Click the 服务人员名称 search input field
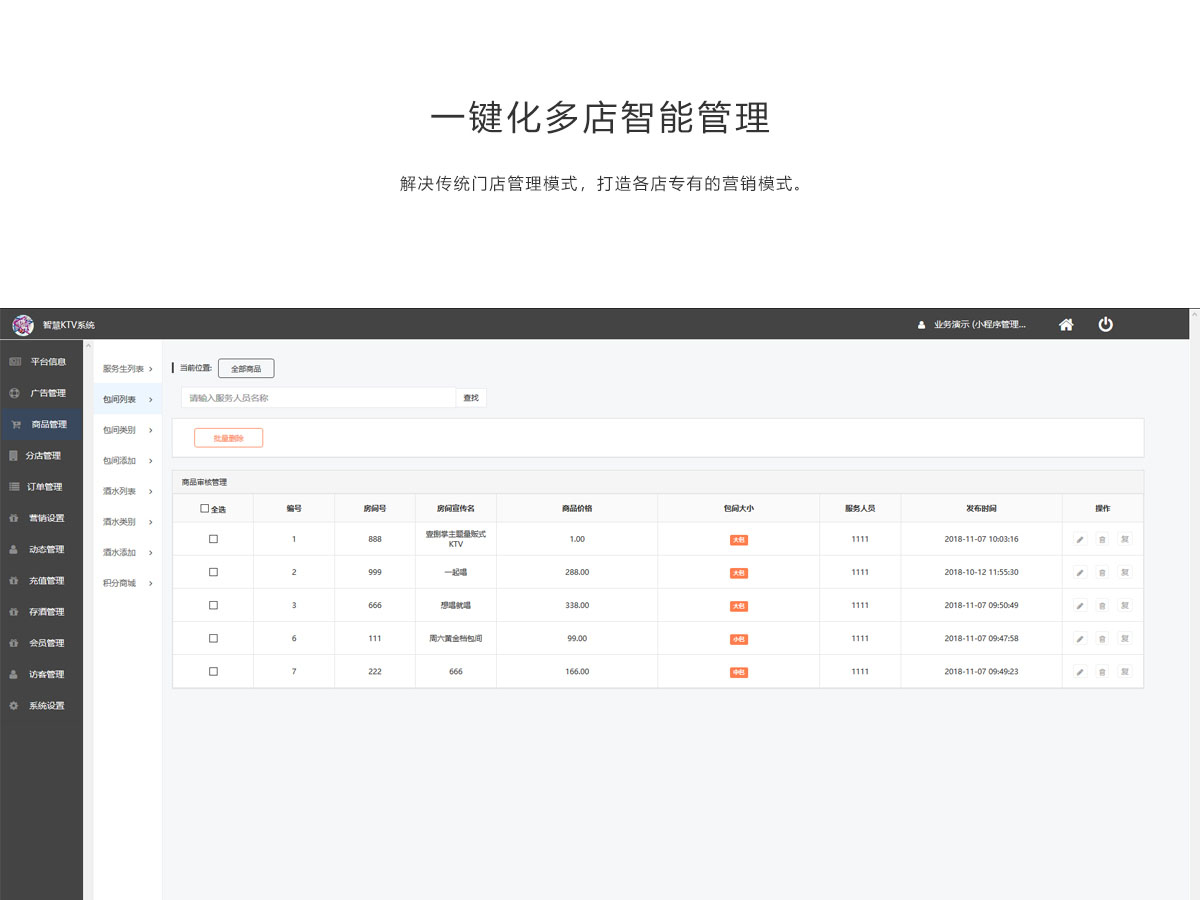The height and width of the screenshot is (900, 1200). 318,398
